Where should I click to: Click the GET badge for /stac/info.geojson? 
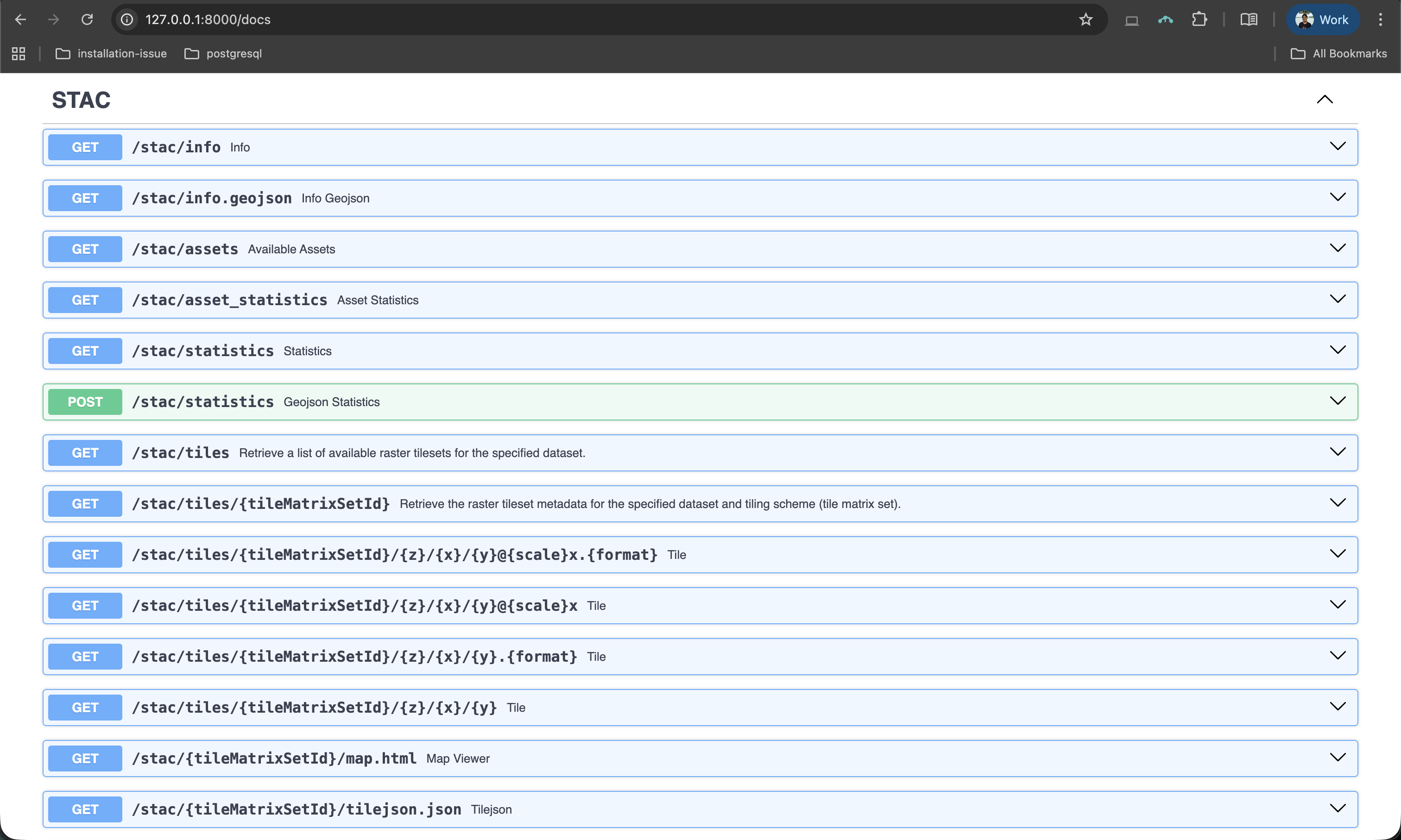coord(85,198)
